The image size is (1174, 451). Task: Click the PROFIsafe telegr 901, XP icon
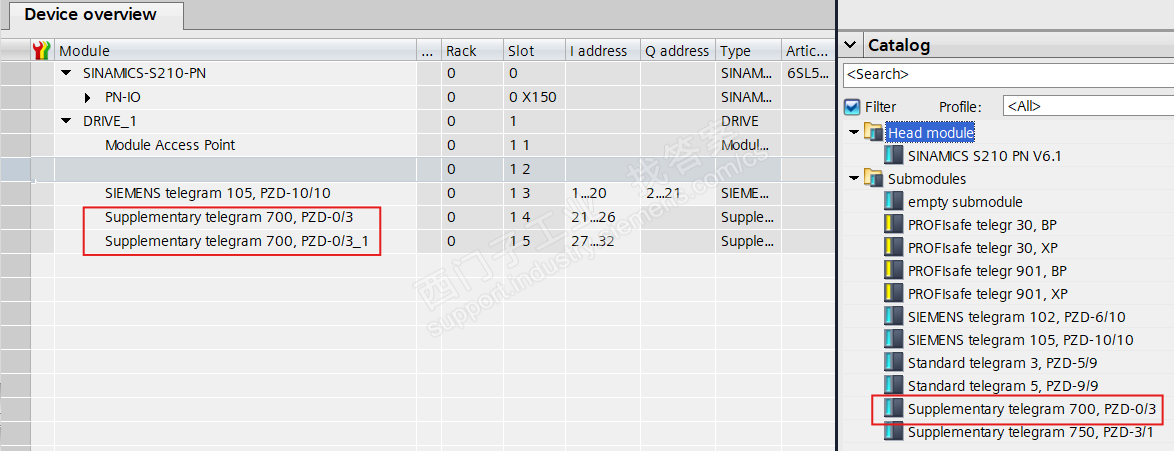coord(893,294)
